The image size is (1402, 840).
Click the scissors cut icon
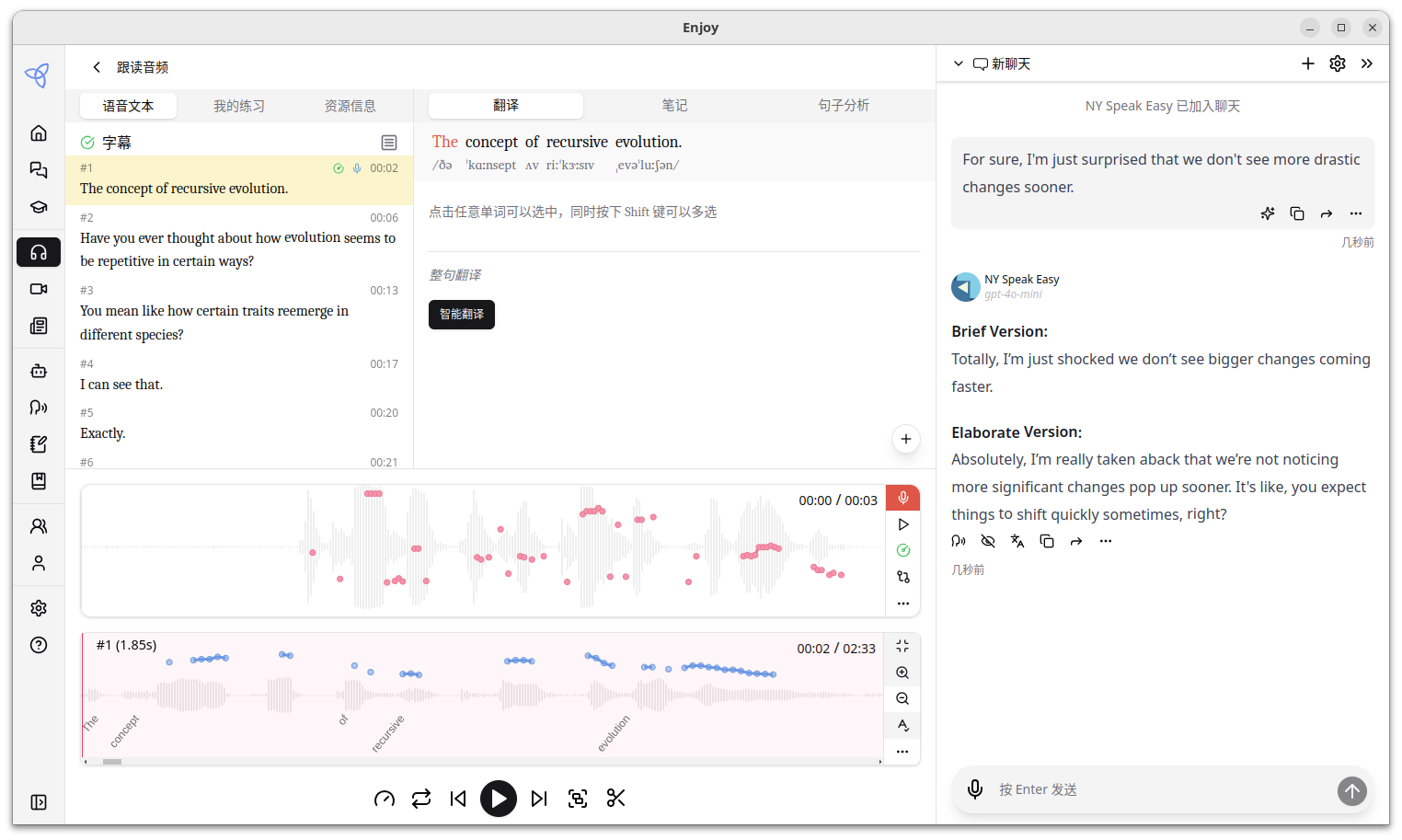(x=616, y=799)
